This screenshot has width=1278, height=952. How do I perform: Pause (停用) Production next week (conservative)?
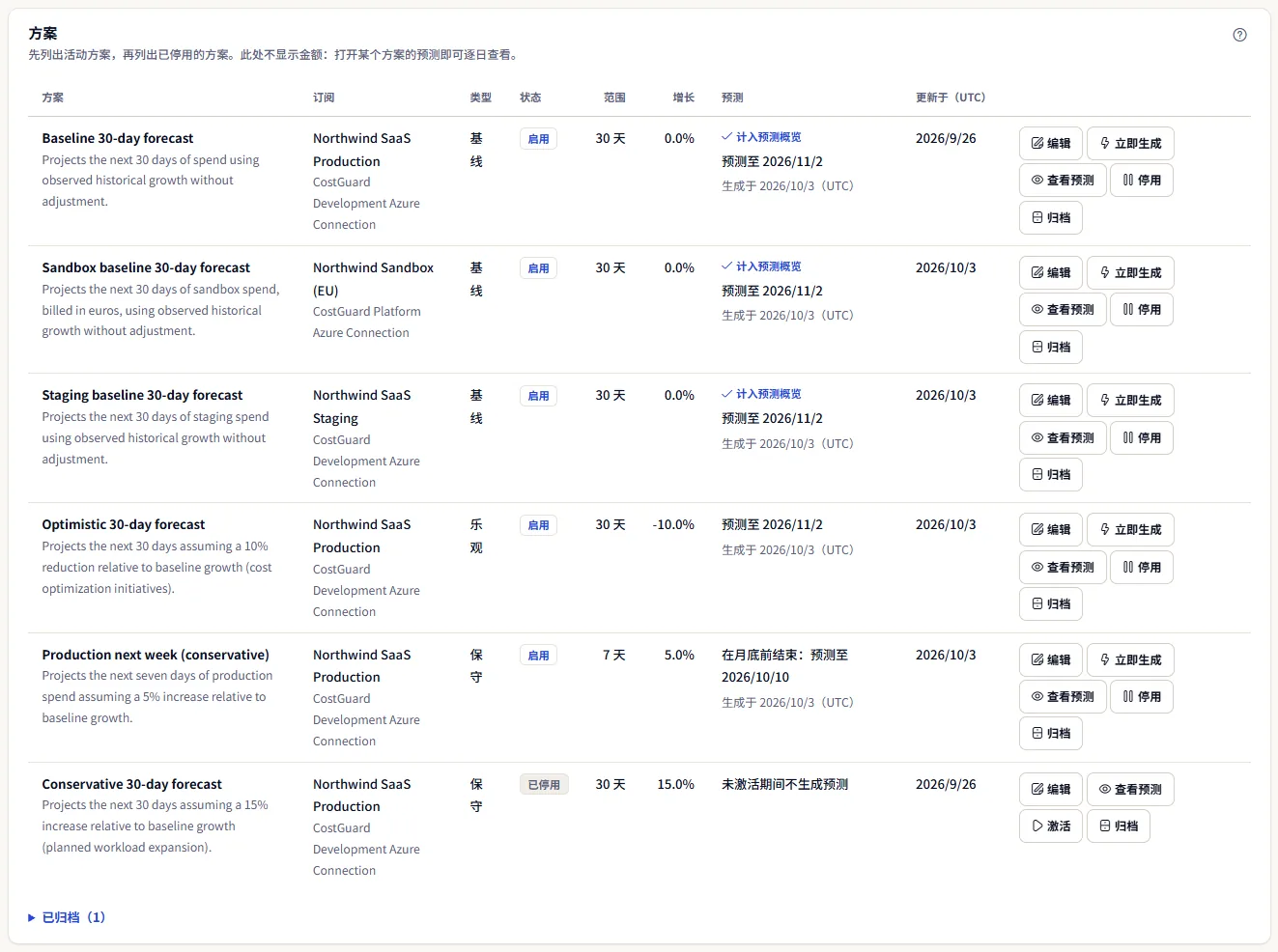(1142, 696)
